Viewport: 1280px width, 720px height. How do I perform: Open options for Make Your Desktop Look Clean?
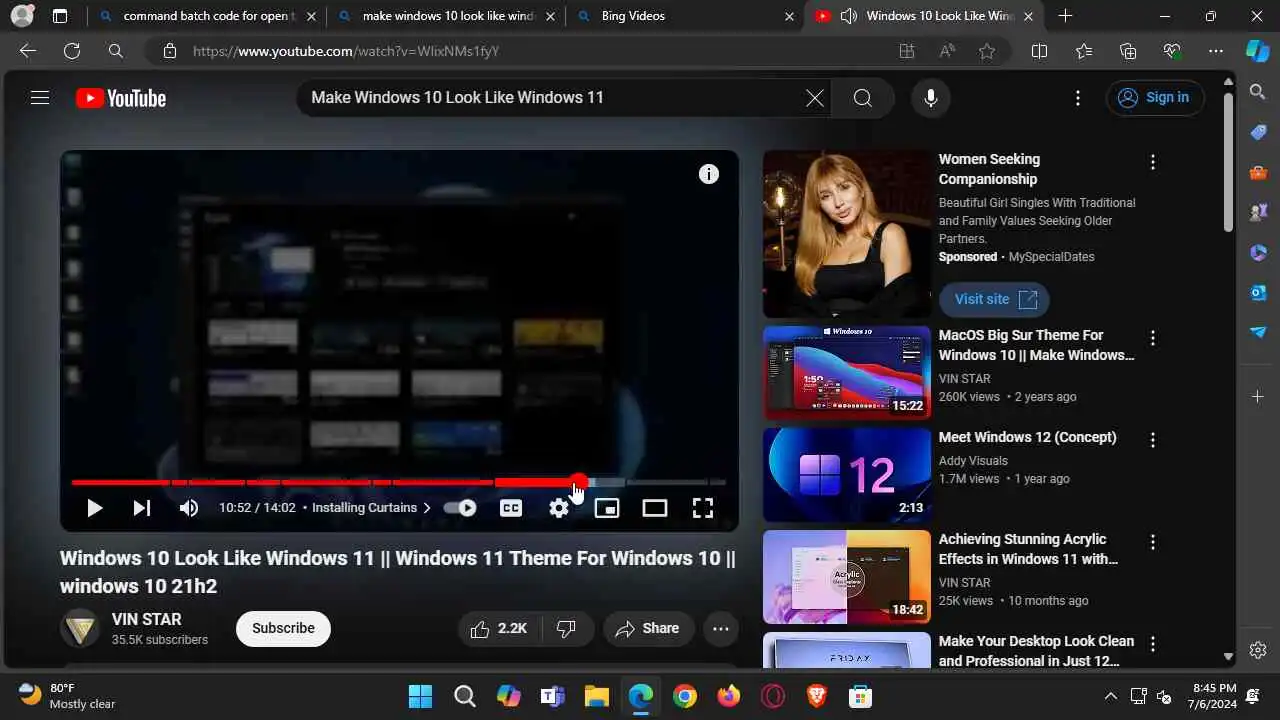pos(1153,644)
